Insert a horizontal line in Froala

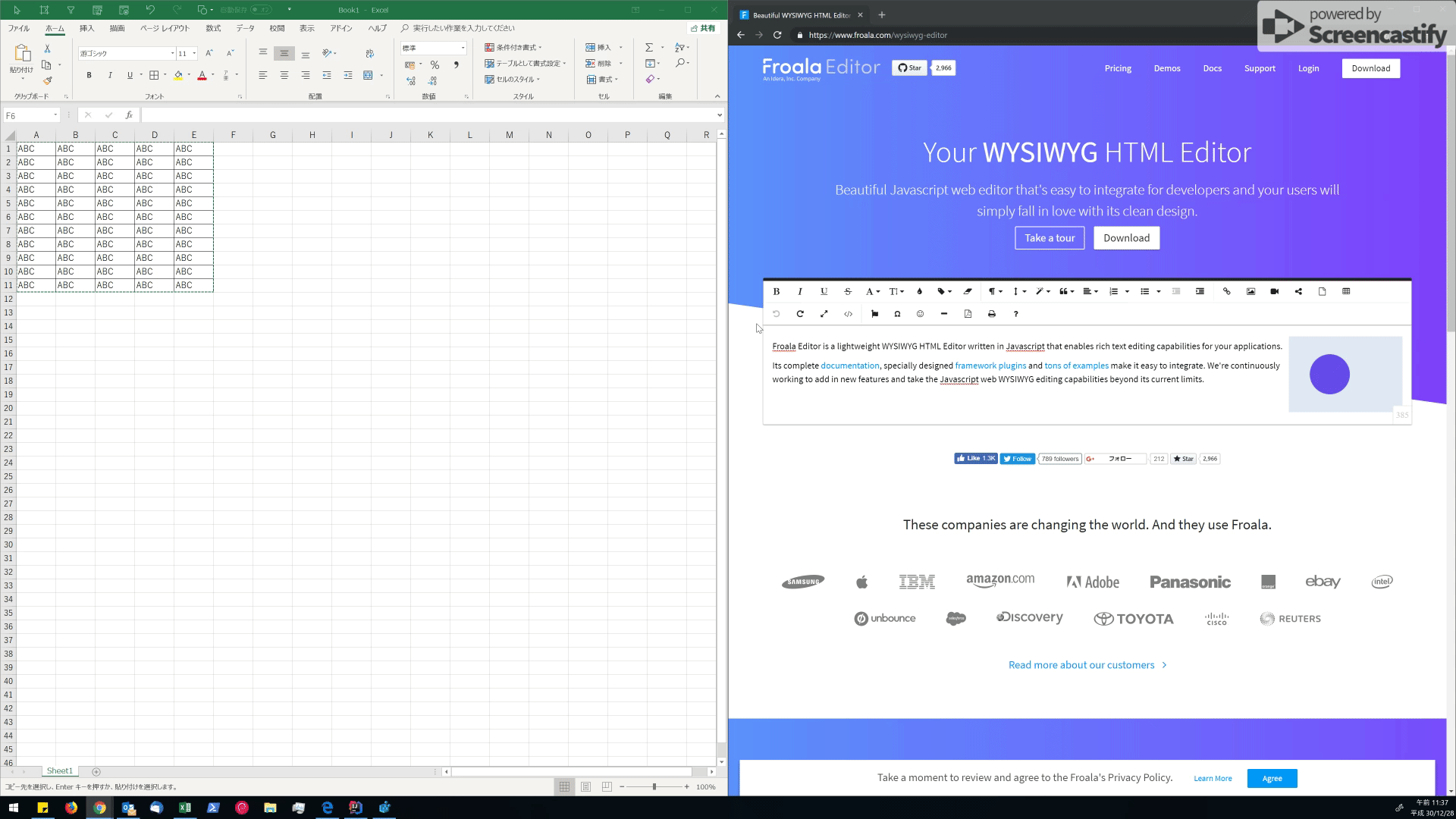pyautogui.click(x=944, y=314)
